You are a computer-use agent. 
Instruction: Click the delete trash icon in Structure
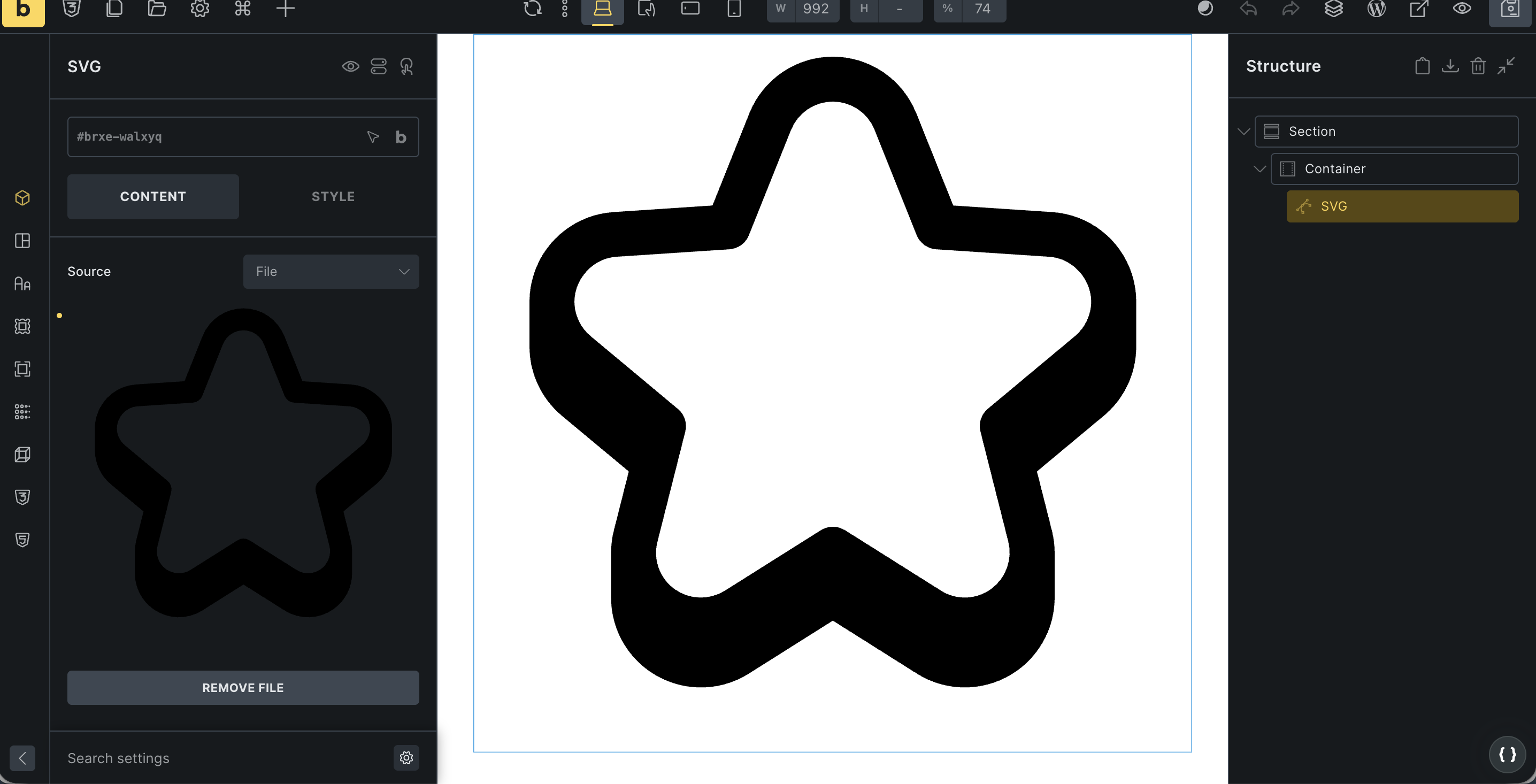(1478, 66)
